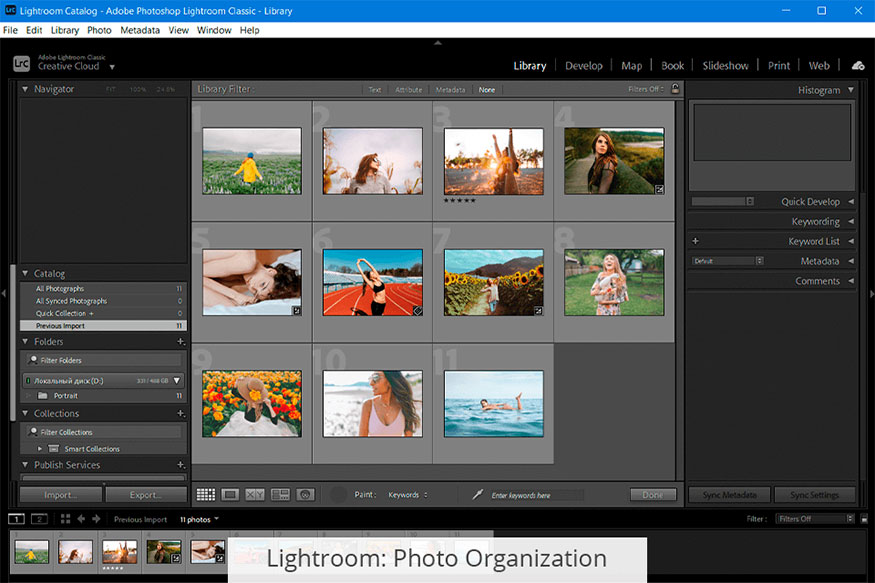875x583 pixels.
Task: Open the Paint Keywords dropdown
Action: [407, 495]
